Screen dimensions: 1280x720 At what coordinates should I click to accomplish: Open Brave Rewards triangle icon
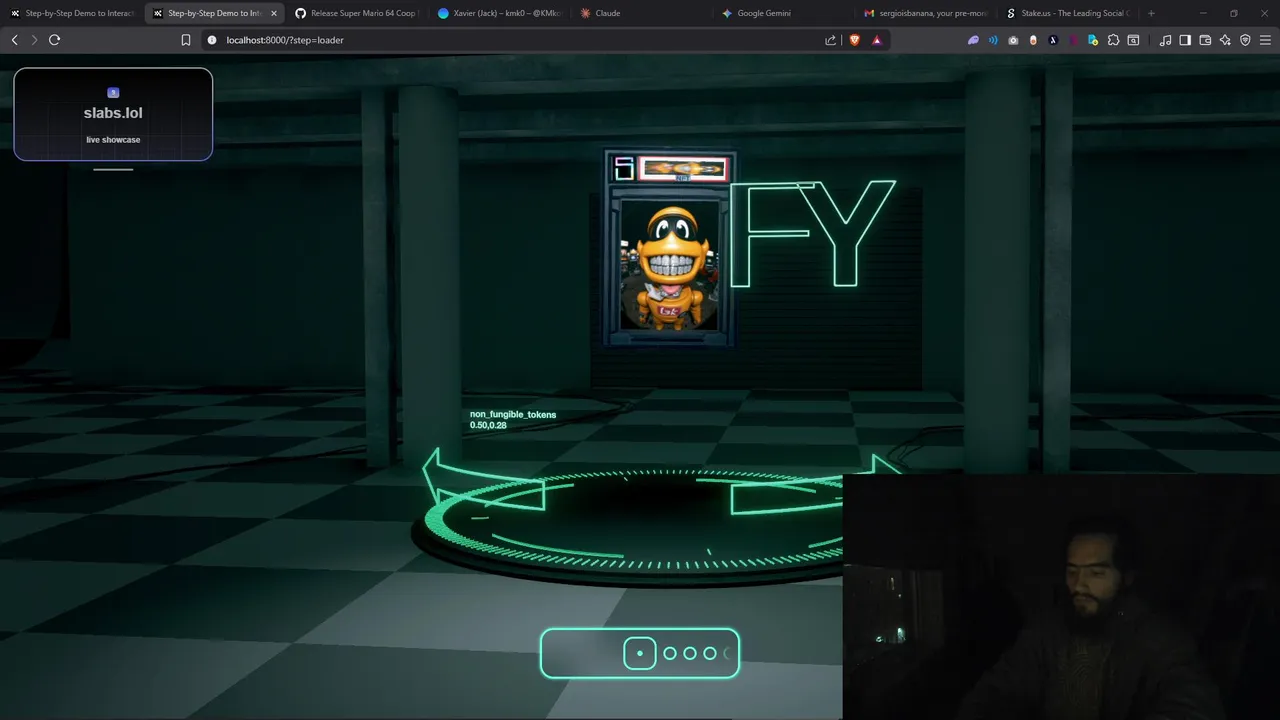[877, 40]
